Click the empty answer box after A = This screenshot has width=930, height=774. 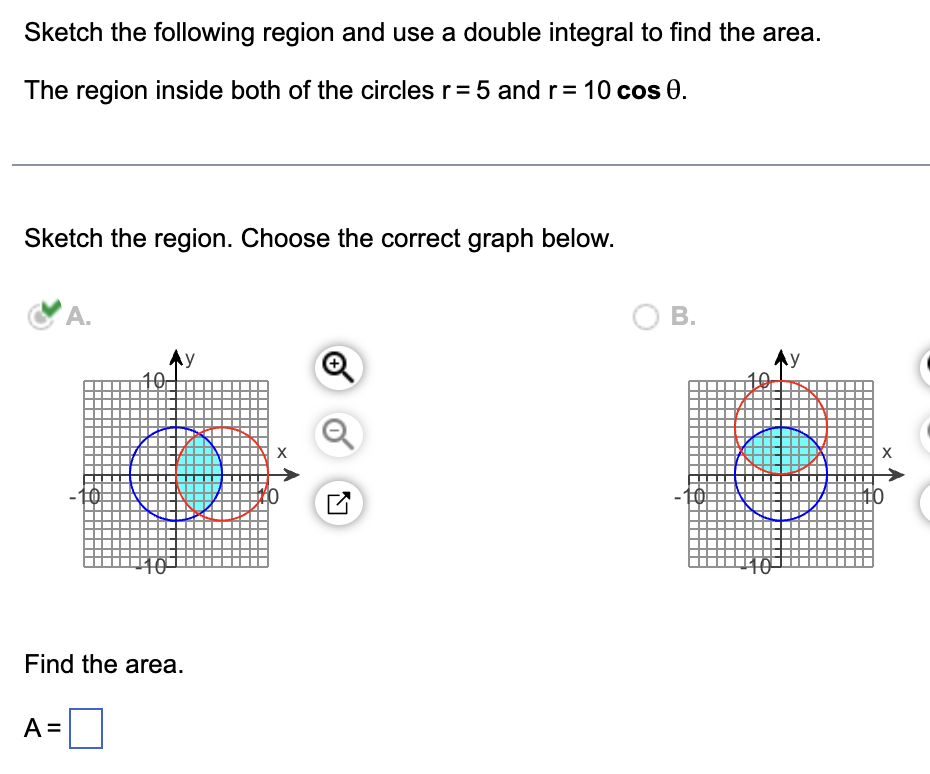tap(85, 728)
